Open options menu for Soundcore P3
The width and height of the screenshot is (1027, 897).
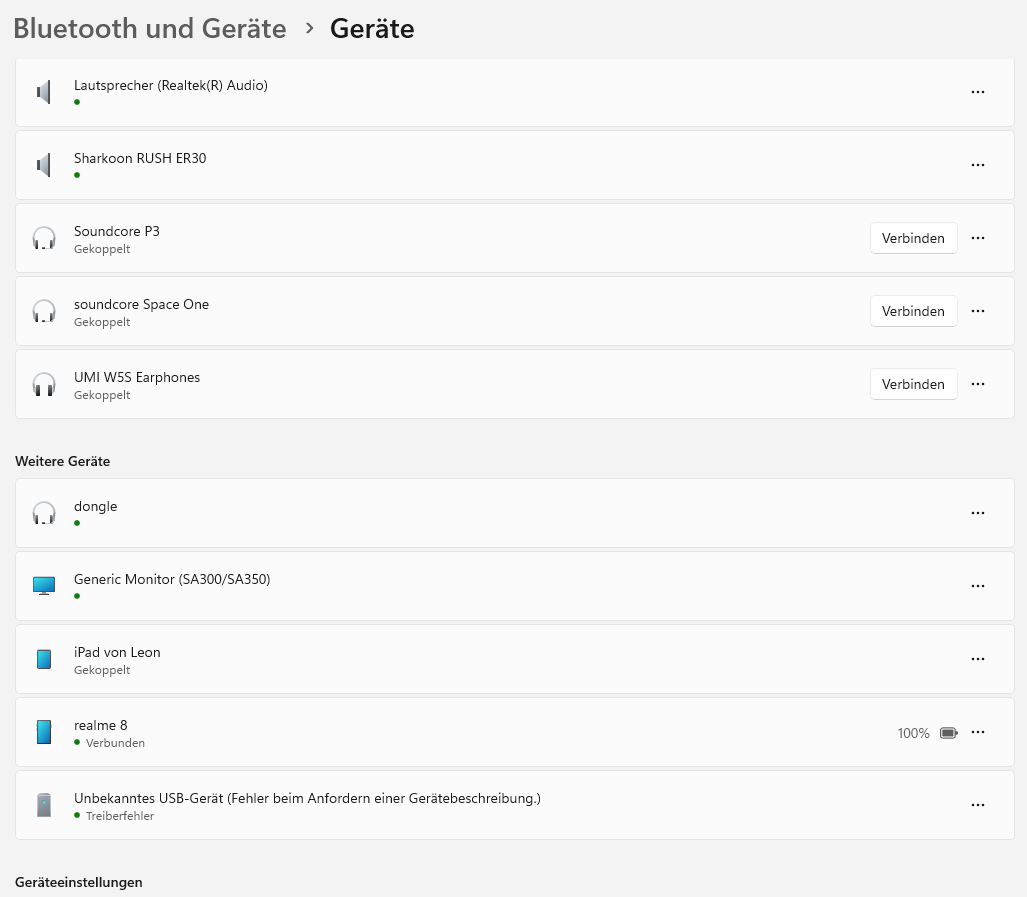[x=977, y=238]
